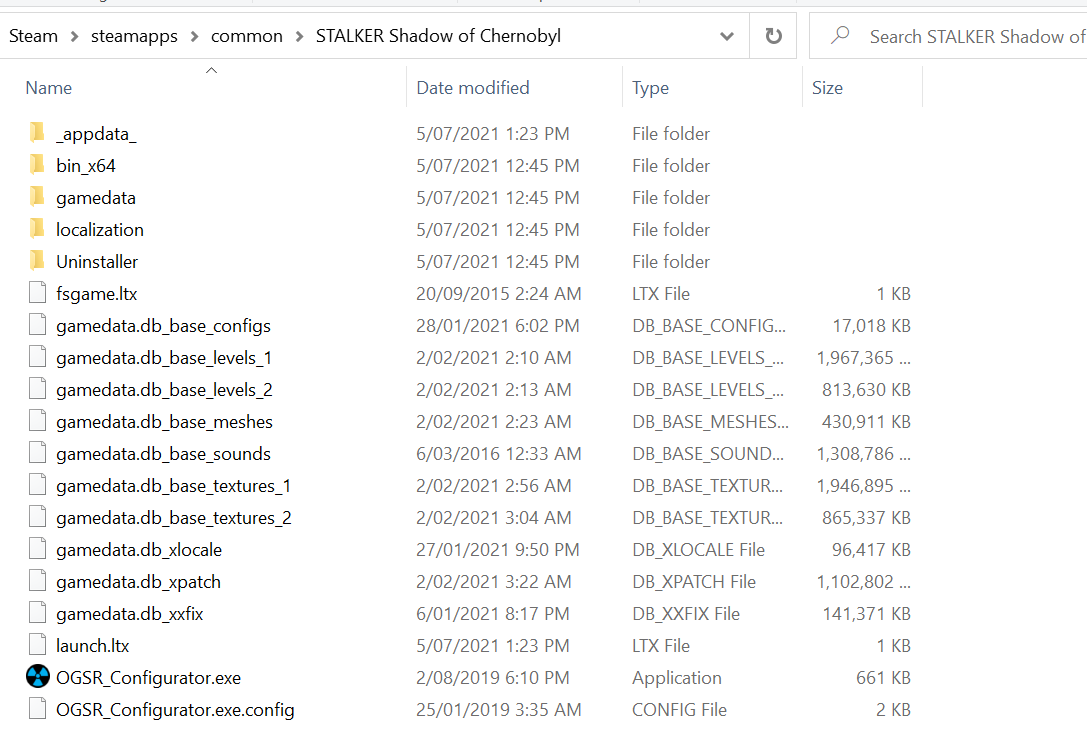The image size is (1087, 732).
Task: Click the gamedata.db_base_configs file icon
Action: [37, 324]
